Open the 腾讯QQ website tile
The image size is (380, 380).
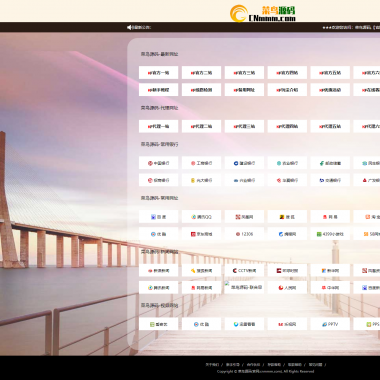point(201,217)
